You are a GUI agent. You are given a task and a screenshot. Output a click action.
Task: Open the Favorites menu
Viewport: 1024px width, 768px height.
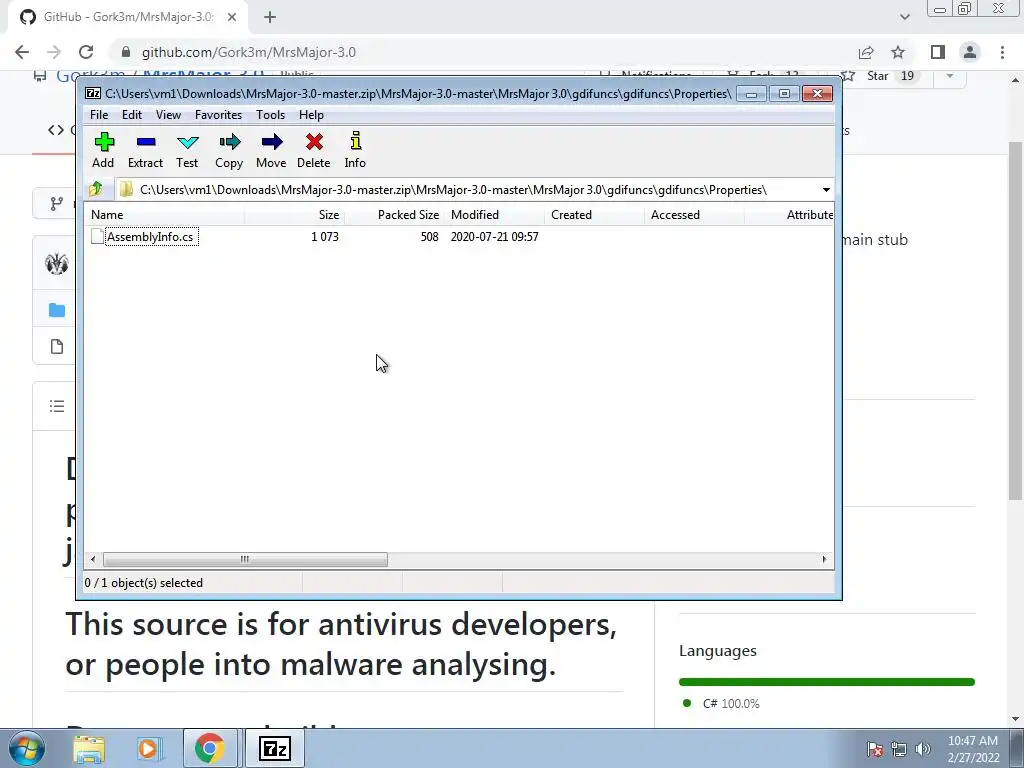click(x=218, y=115)
